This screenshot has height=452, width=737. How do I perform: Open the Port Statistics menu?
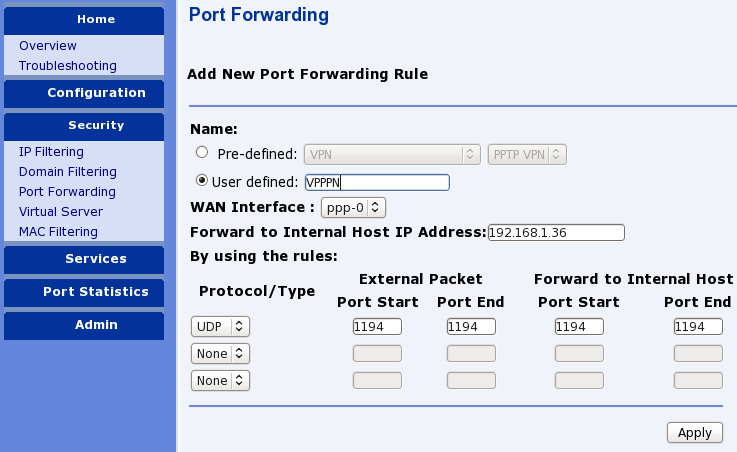(96, 292)
